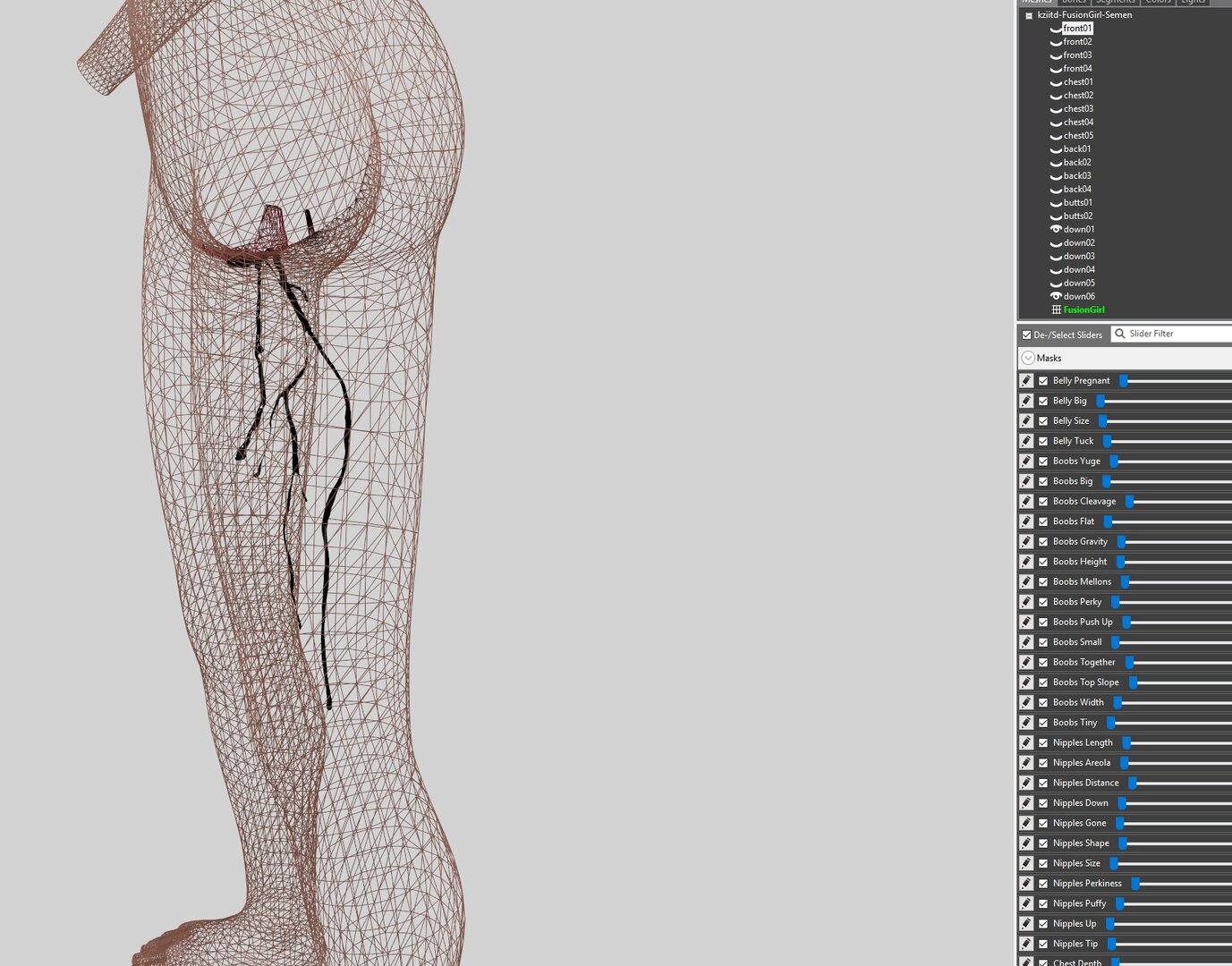Image resolution: width=1232 pixels, height=966 pixels.
Task: Edit the Nipples Down slider with pencil
Action: tap(1026, 803)
